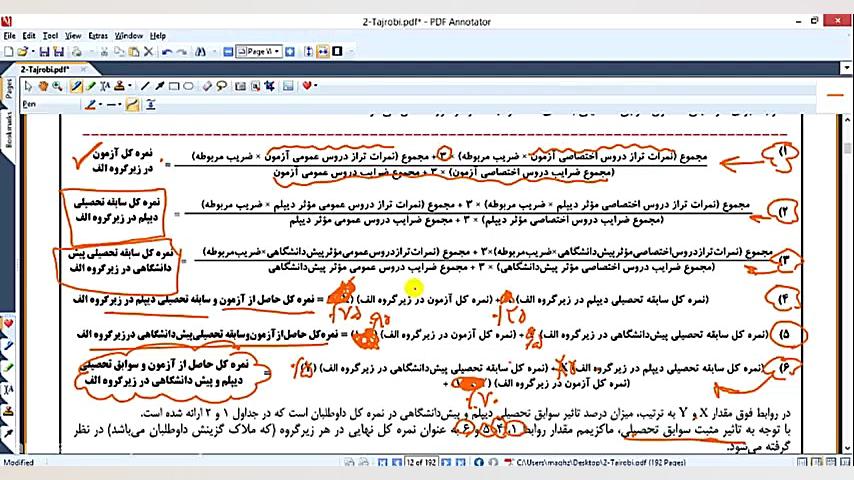Click the zoom out button
The height and width of the screenshot is (480, 854).
pos(228,52)
